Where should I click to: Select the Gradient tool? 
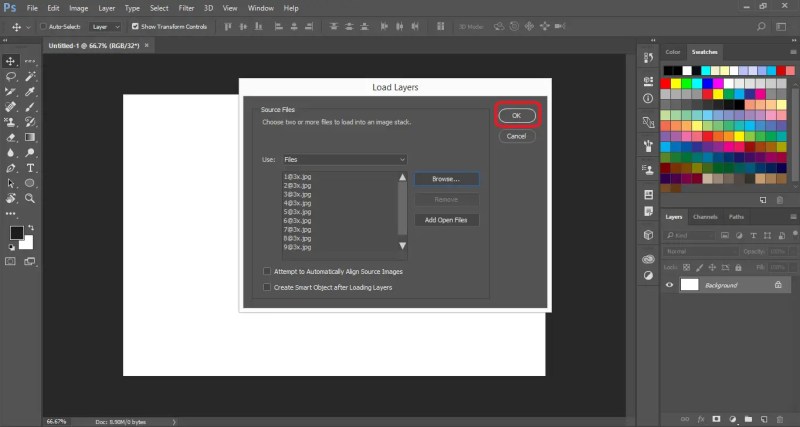(30, 137)
